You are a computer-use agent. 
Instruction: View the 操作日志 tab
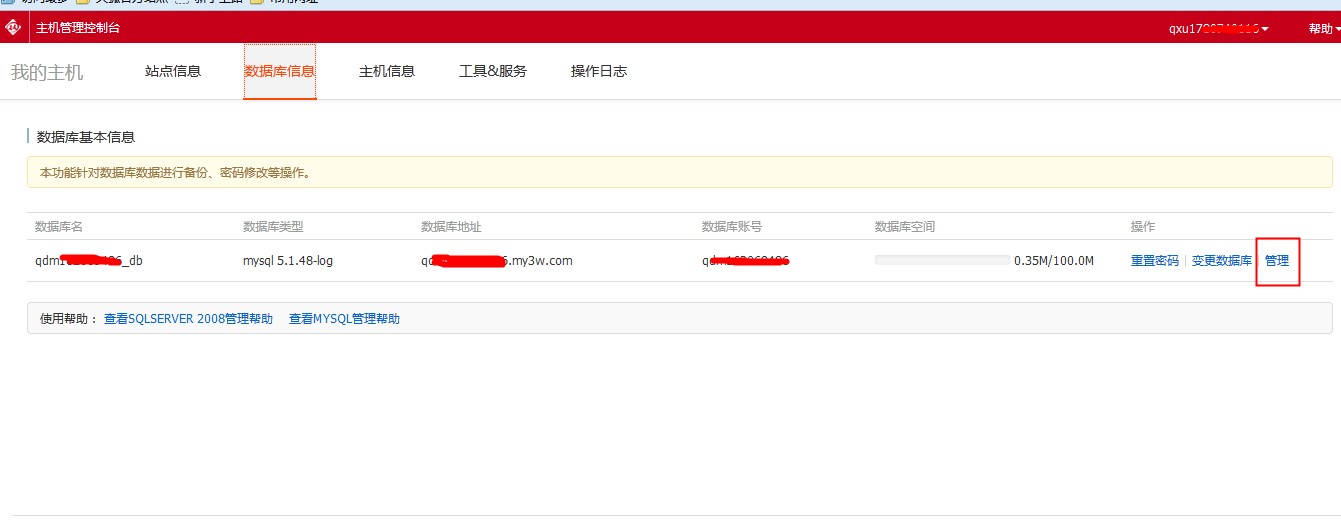[x=599, y=71]
